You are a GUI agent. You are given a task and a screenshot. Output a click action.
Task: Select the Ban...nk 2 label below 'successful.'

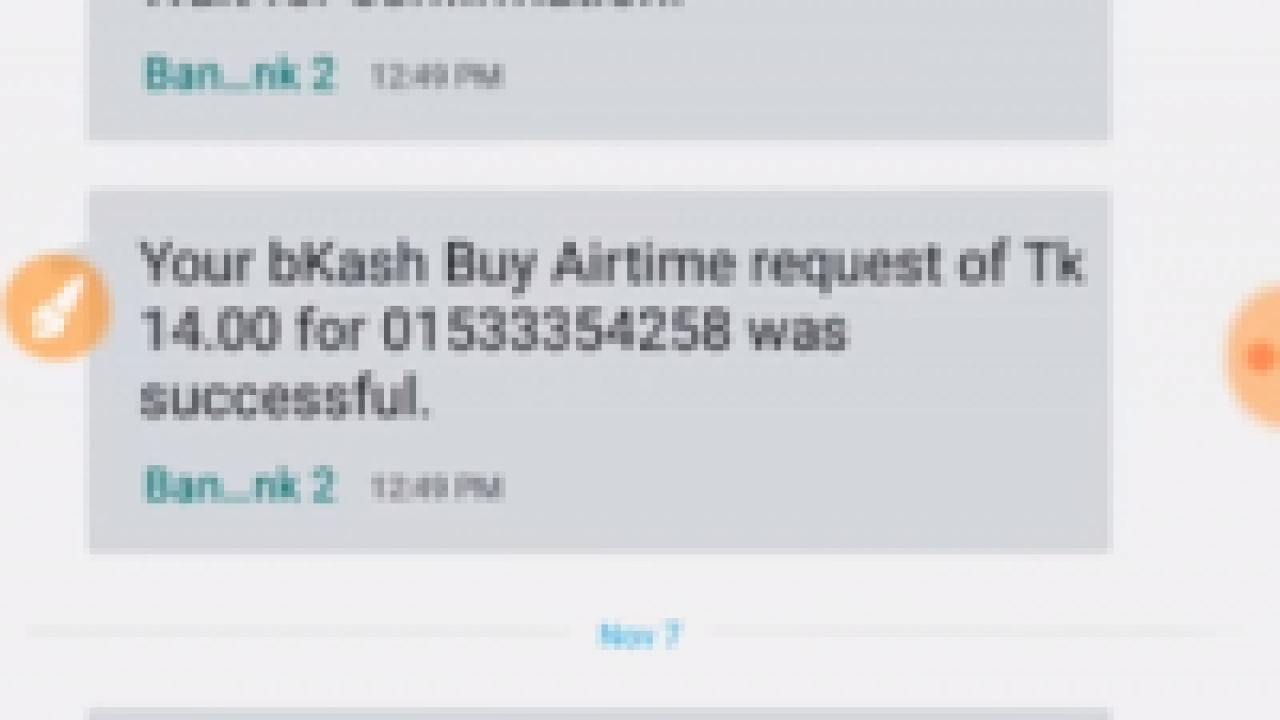coord(240,486)
